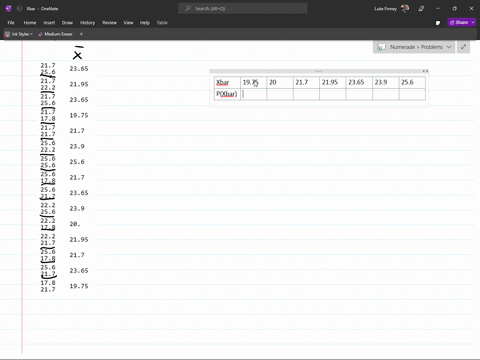The height and width of the screenshot is (360, 480).
Task: Click the search magnifier icon
Action: click(188, 8)
